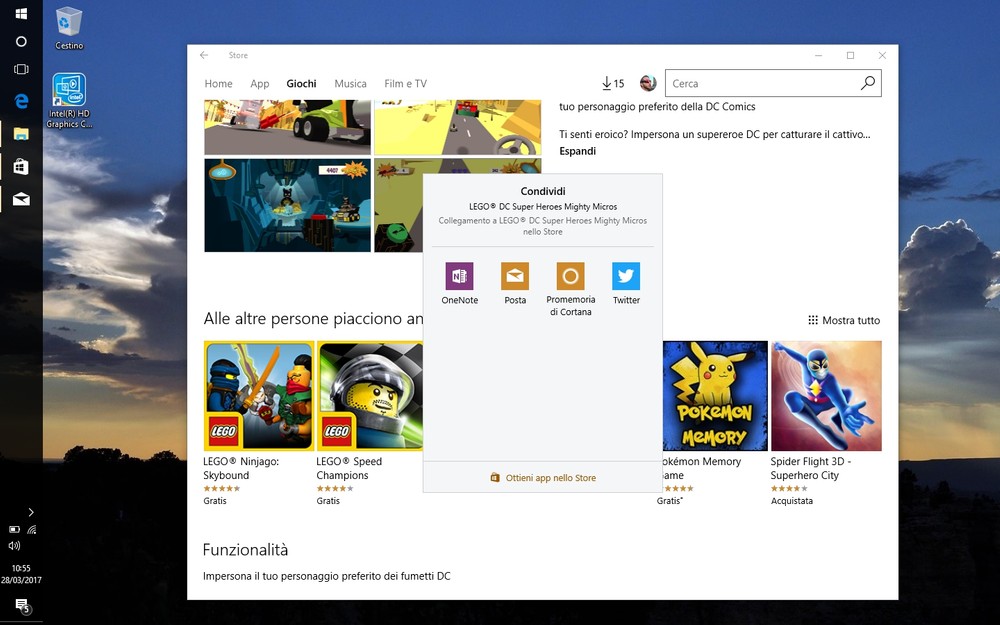Click Condividi panel heading

click(543, 191)
